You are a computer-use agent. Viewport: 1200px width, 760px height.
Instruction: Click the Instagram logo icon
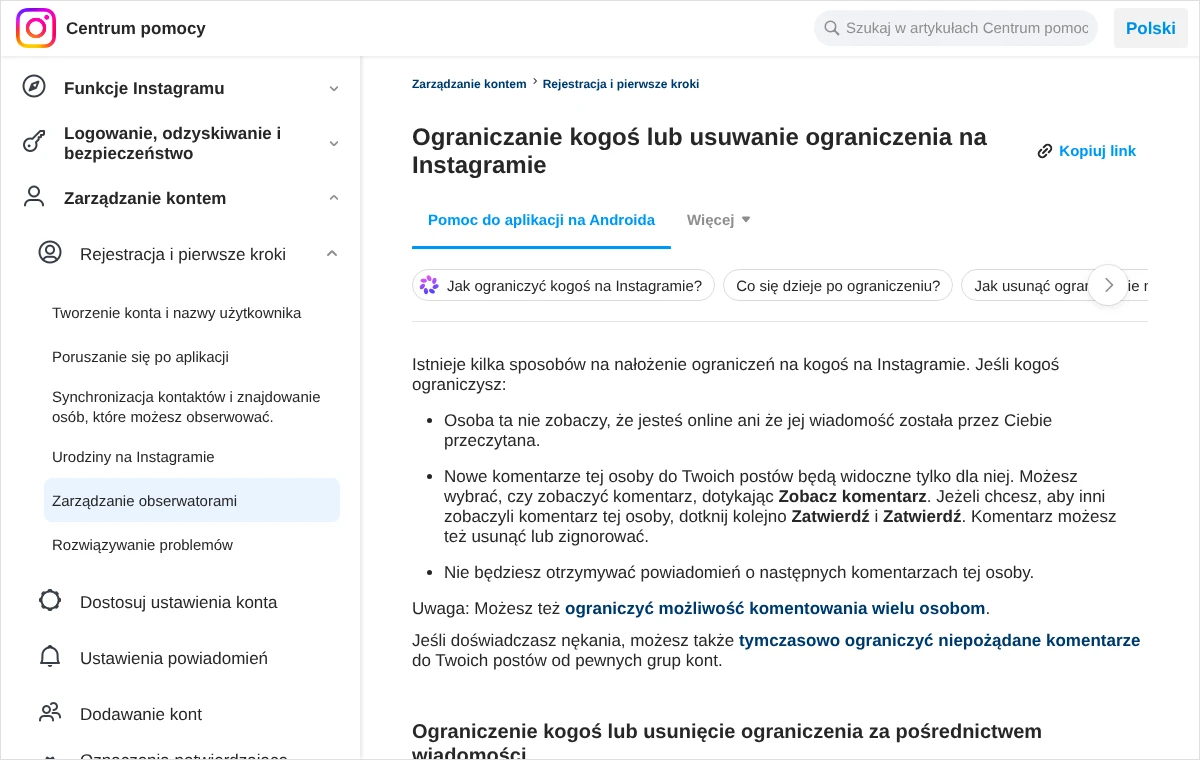pos(36,28)
